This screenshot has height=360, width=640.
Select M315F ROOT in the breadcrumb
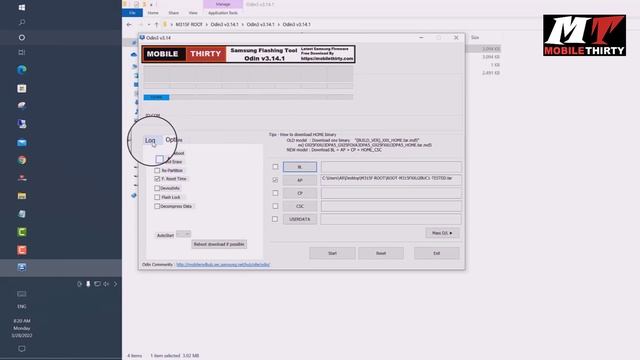click(x=189, y=24)
